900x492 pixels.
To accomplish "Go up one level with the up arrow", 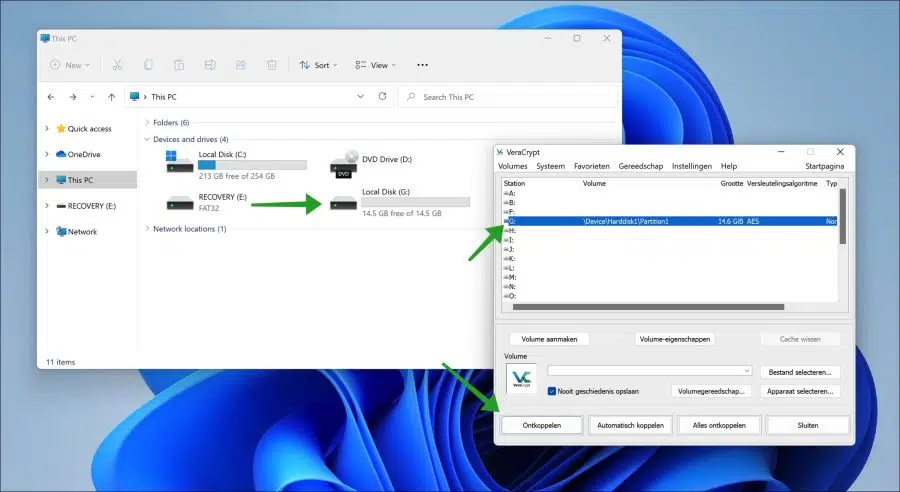I will coord(111,97).
